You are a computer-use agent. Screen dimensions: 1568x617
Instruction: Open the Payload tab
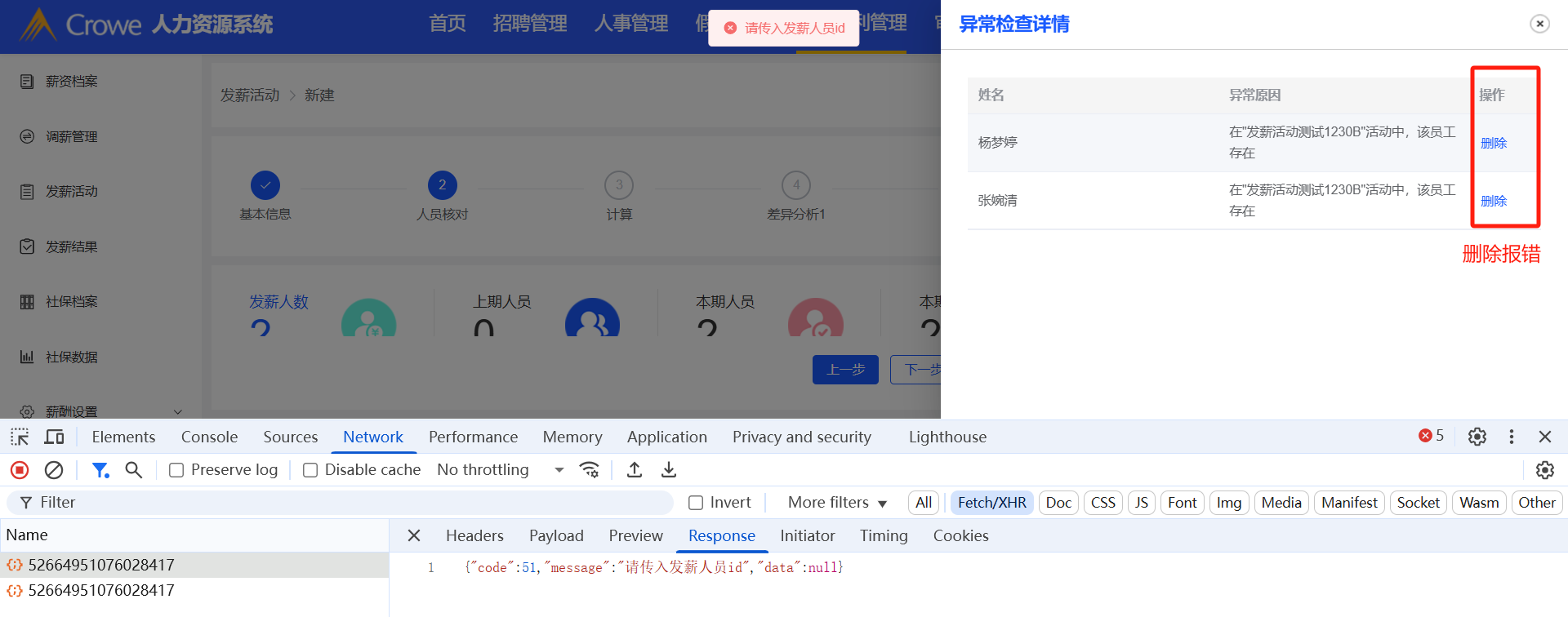click(x=556, y=535)
